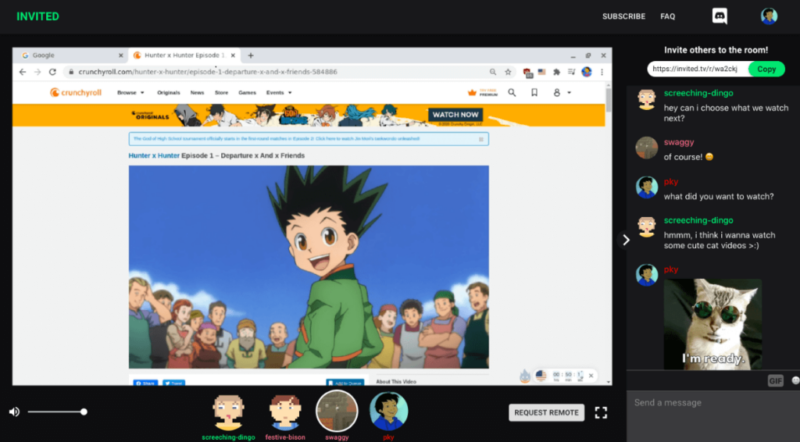Screen dimensions: 800x442
Task: Open profile avatar in top right header
Action: point(768,16)
